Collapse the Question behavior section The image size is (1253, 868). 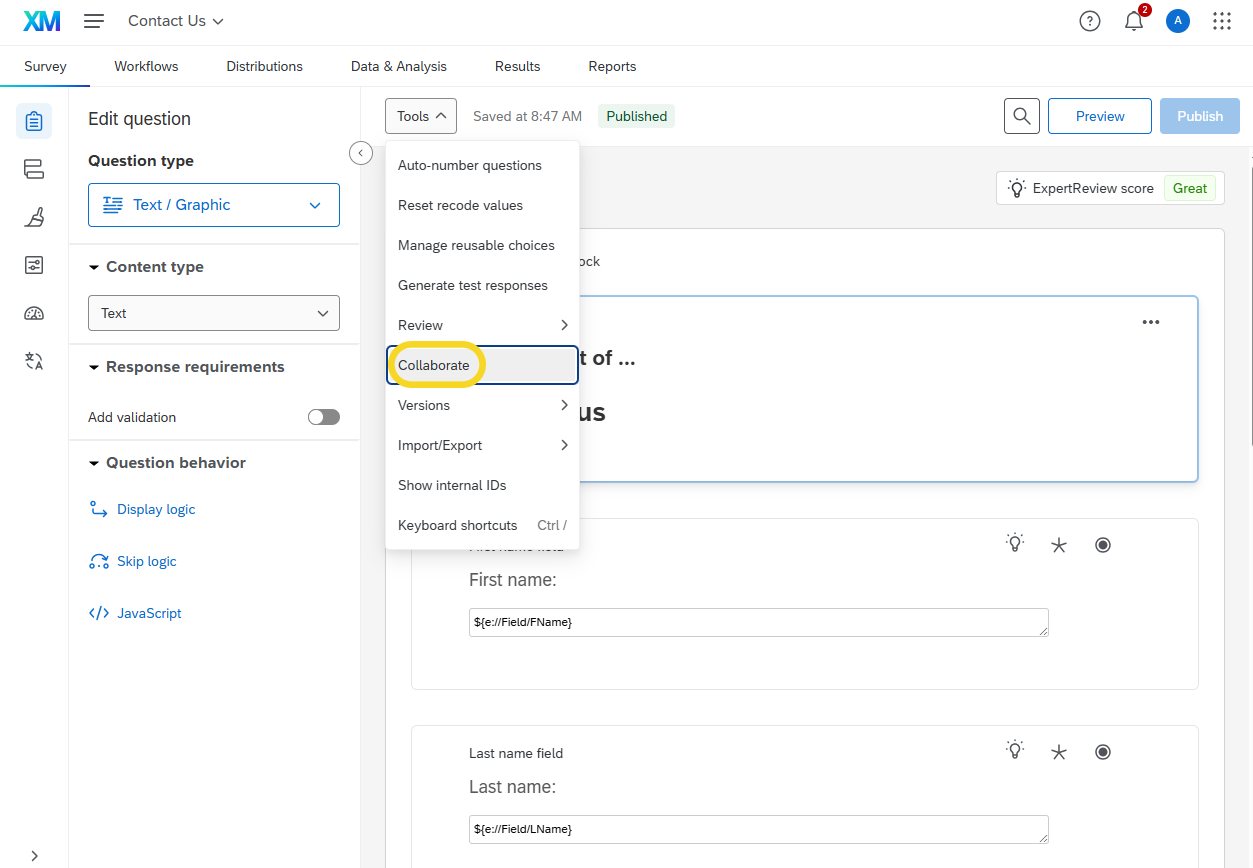pos(95,463)
